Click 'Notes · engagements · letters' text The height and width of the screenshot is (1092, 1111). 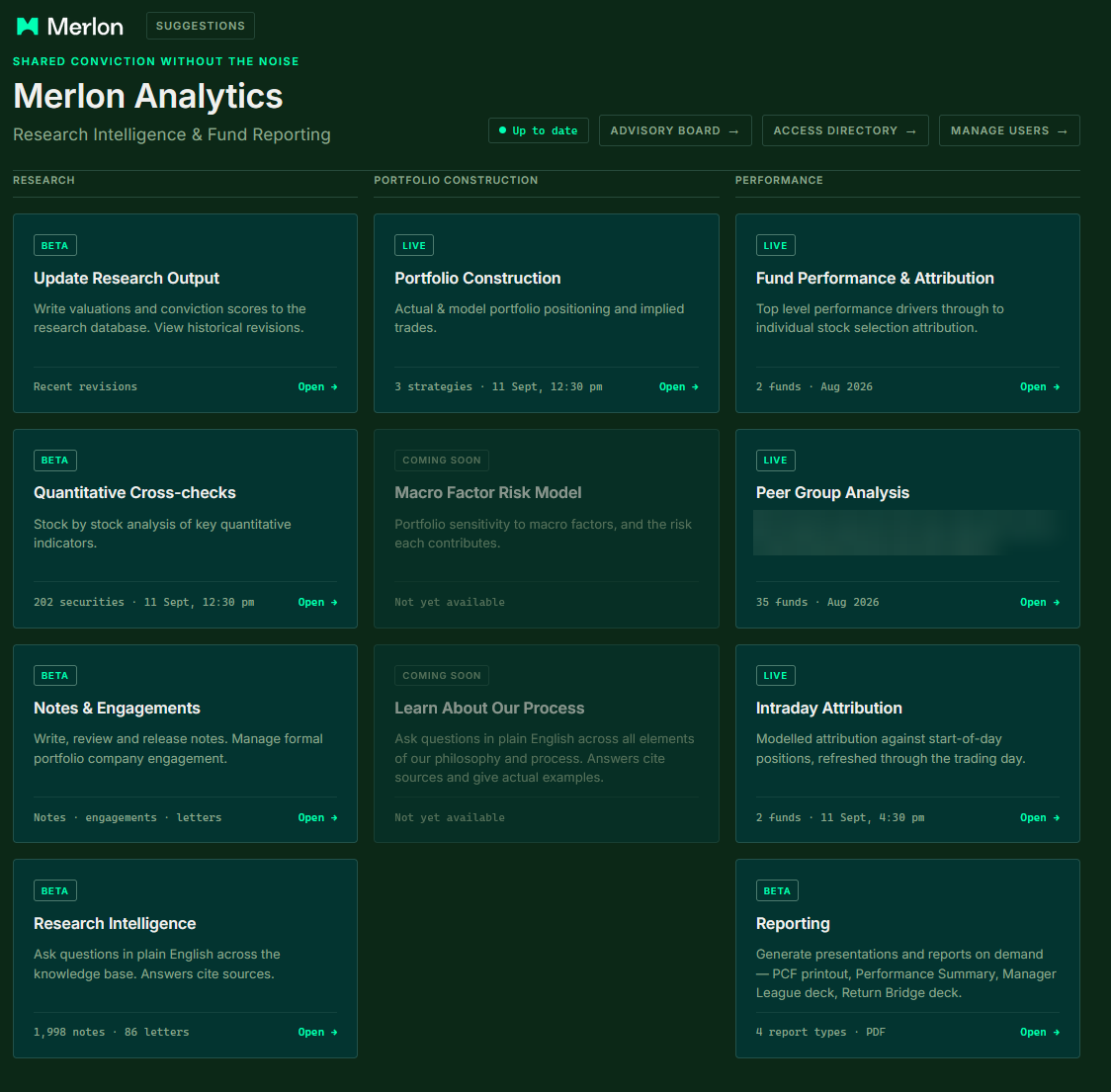tap(128, 817)
